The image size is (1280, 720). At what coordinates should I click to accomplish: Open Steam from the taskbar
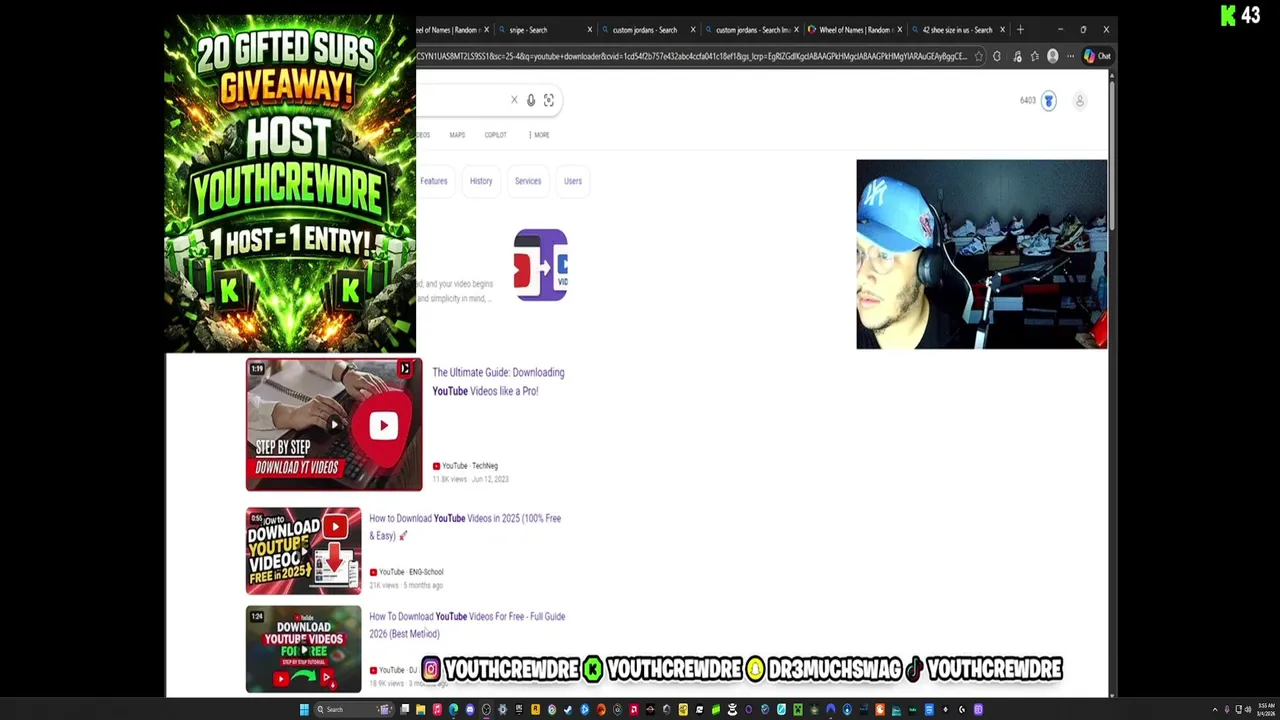[567, 710]
